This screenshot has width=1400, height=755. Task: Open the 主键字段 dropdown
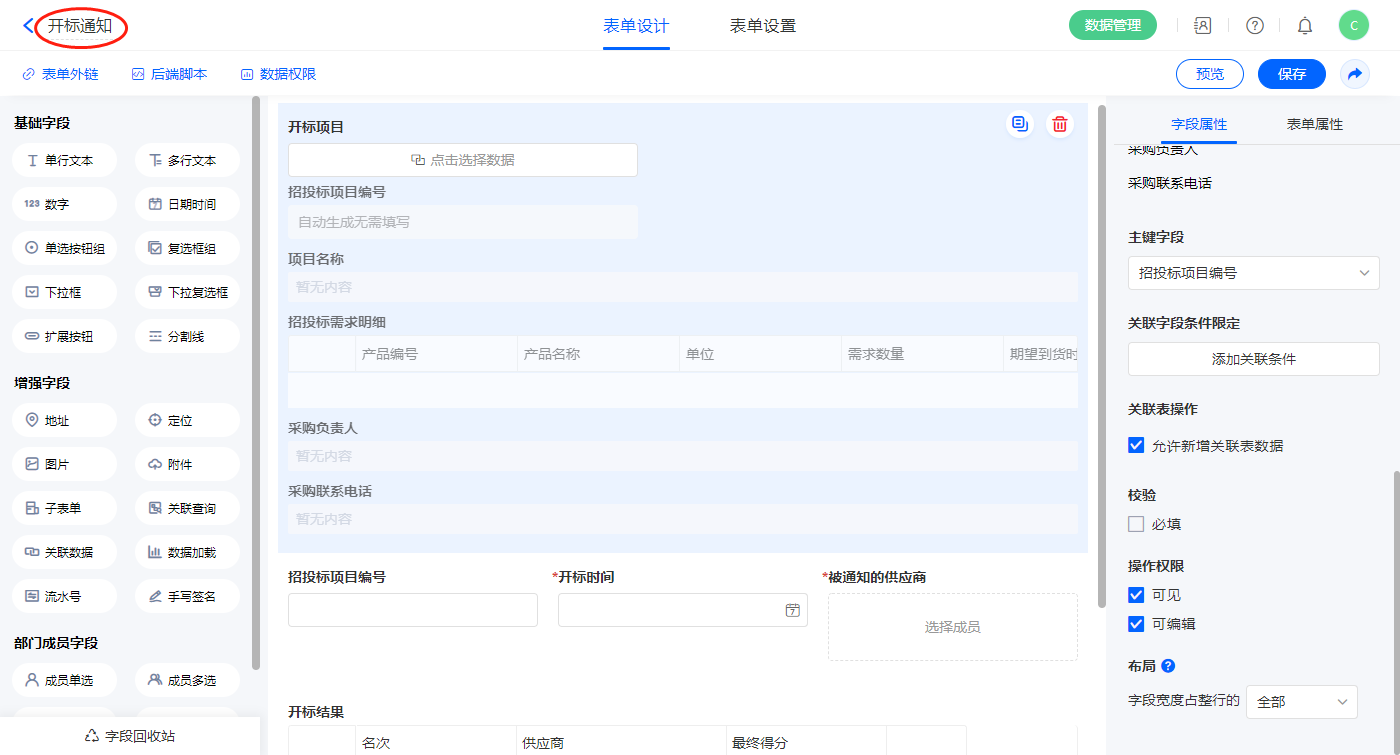(x=1253, y=273)
